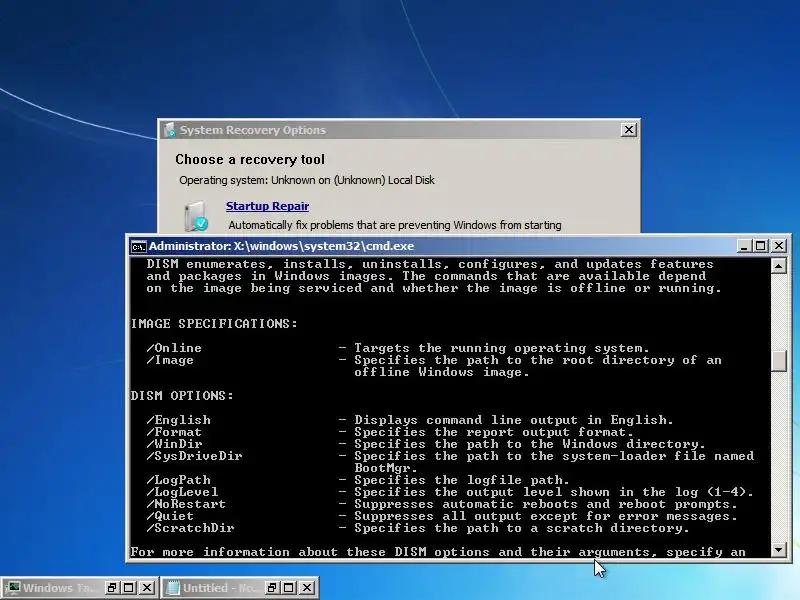The image size is (800, 600).
Task: Click the /WinDir option text
Action: (x=174, y=444)
